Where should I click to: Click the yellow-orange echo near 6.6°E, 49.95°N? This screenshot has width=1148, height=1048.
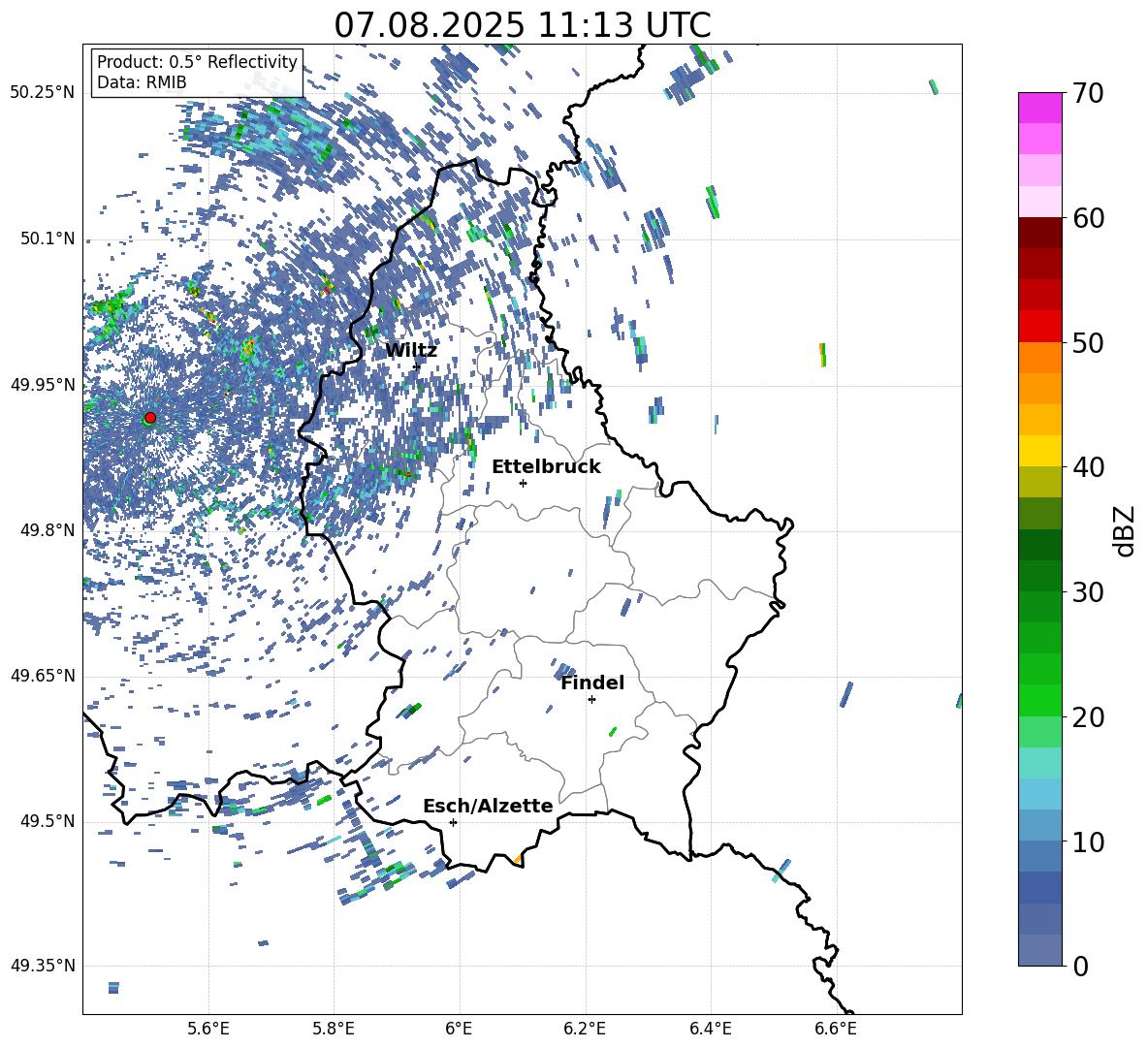pos(823,354)
